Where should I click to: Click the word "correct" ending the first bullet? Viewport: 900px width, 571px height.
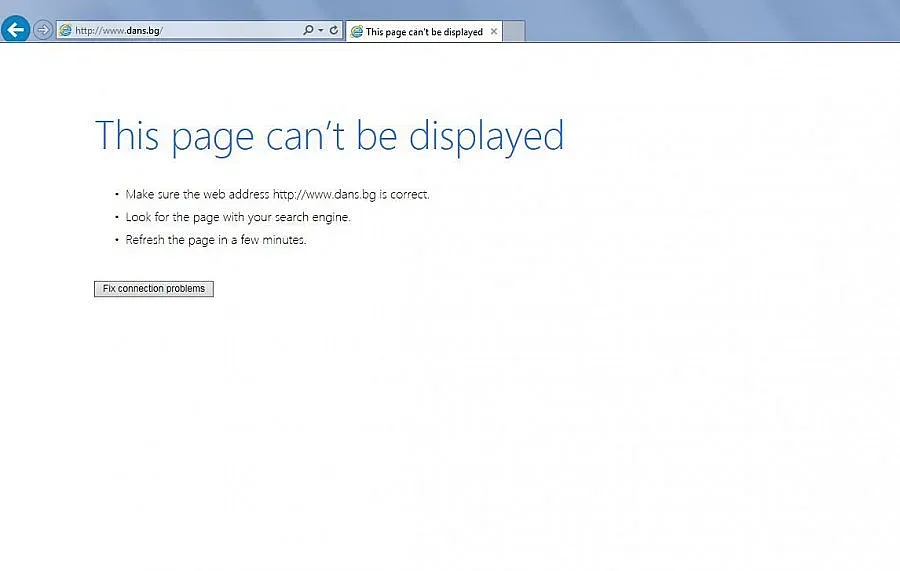(x=409, y=195)
